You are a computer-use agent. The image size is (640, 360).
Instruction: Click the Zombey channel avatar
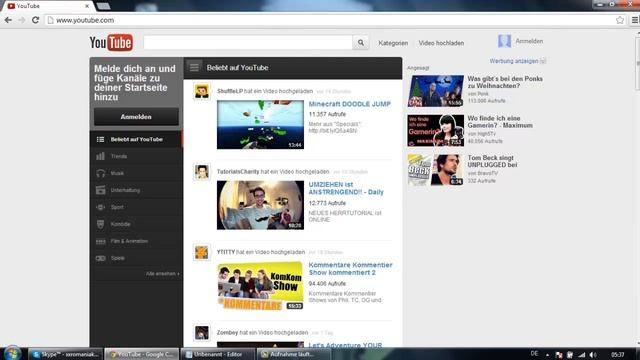click(202, 333)
